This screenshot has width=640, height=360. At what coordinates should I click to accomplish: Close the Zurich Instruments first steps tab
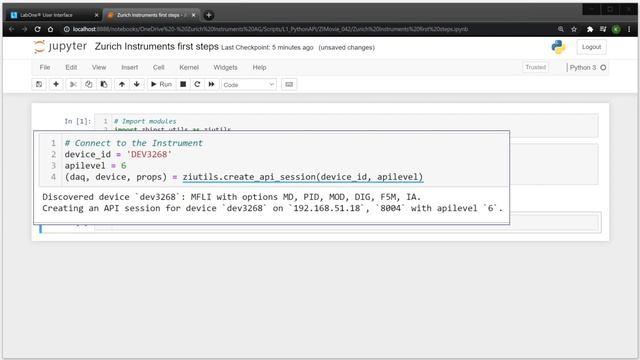[193, 15]
